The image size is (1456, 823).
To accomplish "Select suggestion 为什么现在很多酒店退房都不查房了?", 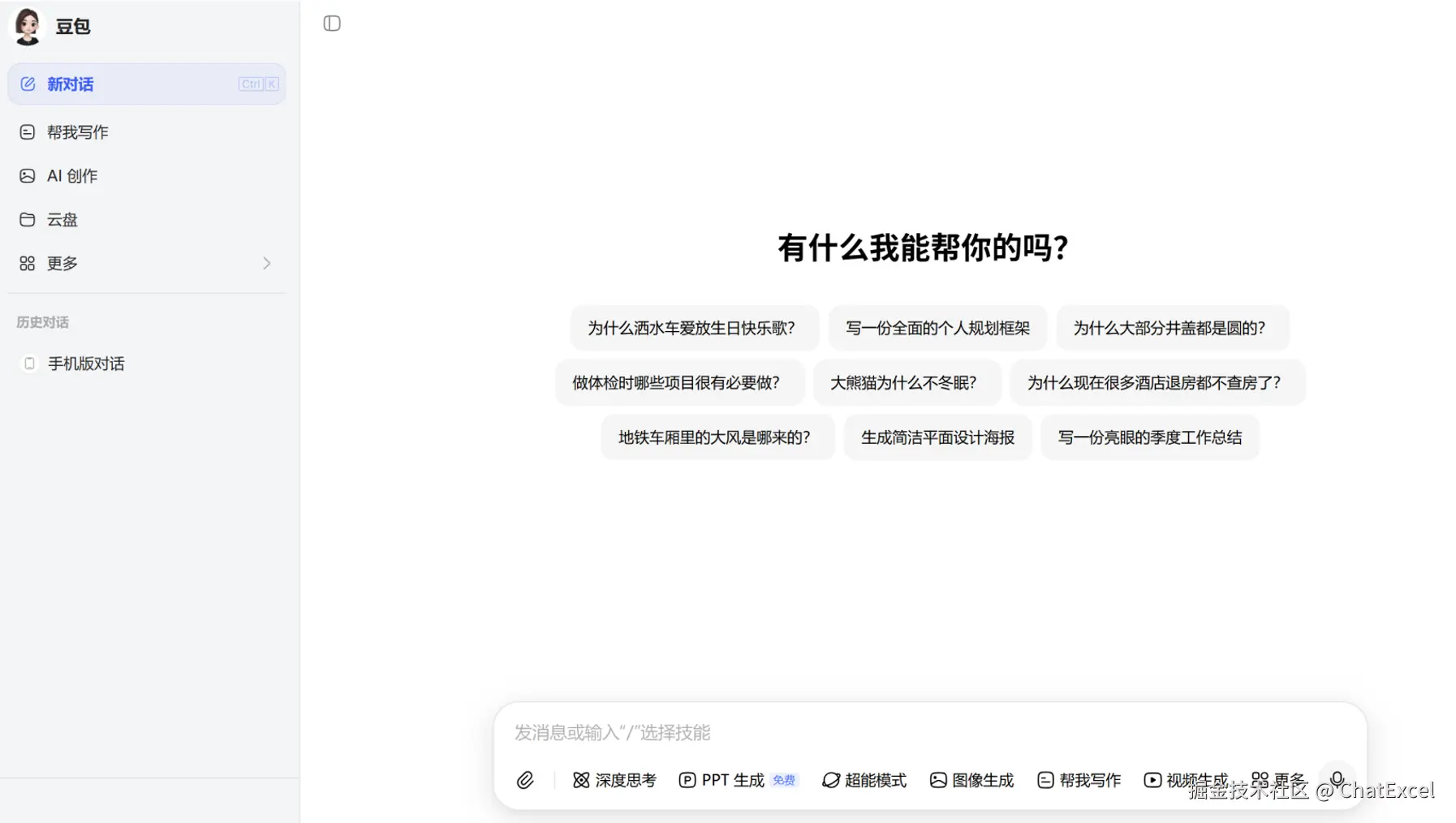I will point(1157,382).
